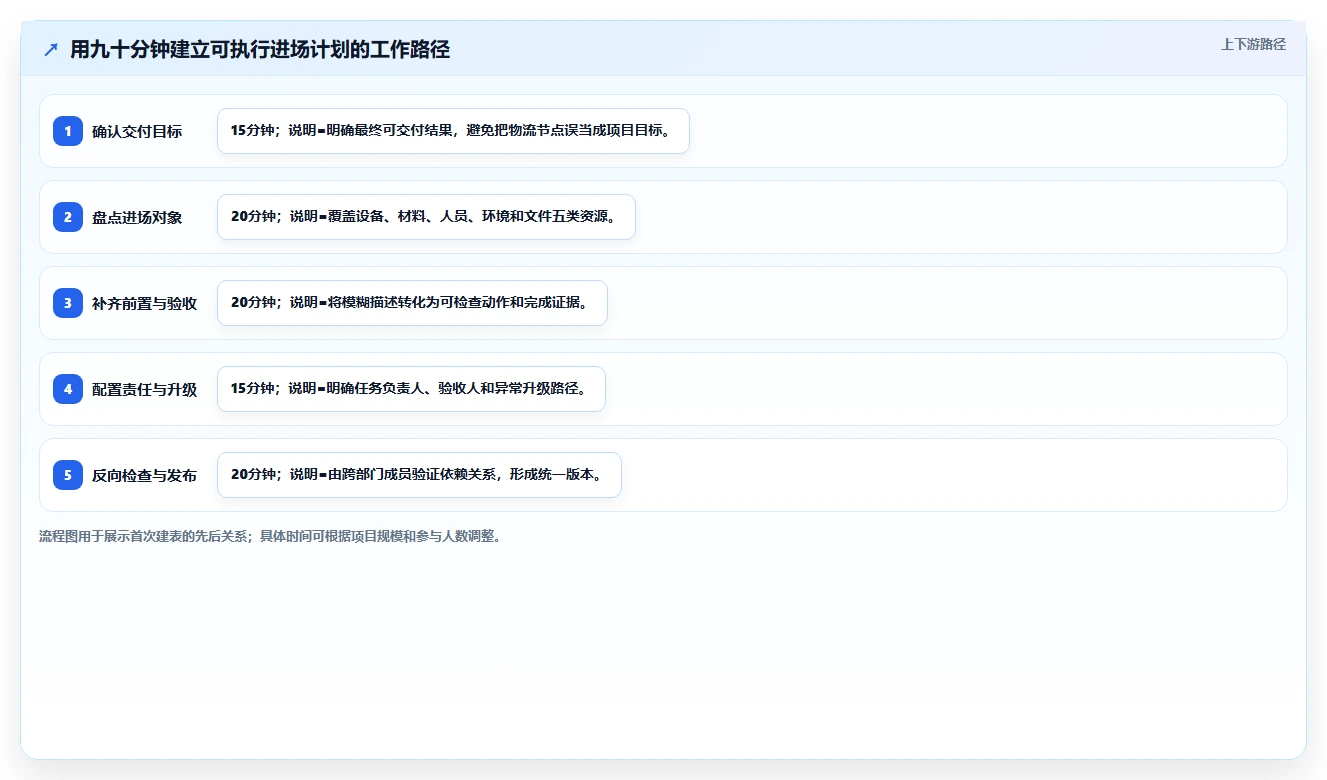Select step label 盘点进场对象
Viewport: 1327px width, 780px height.
[x=137, y=217]
